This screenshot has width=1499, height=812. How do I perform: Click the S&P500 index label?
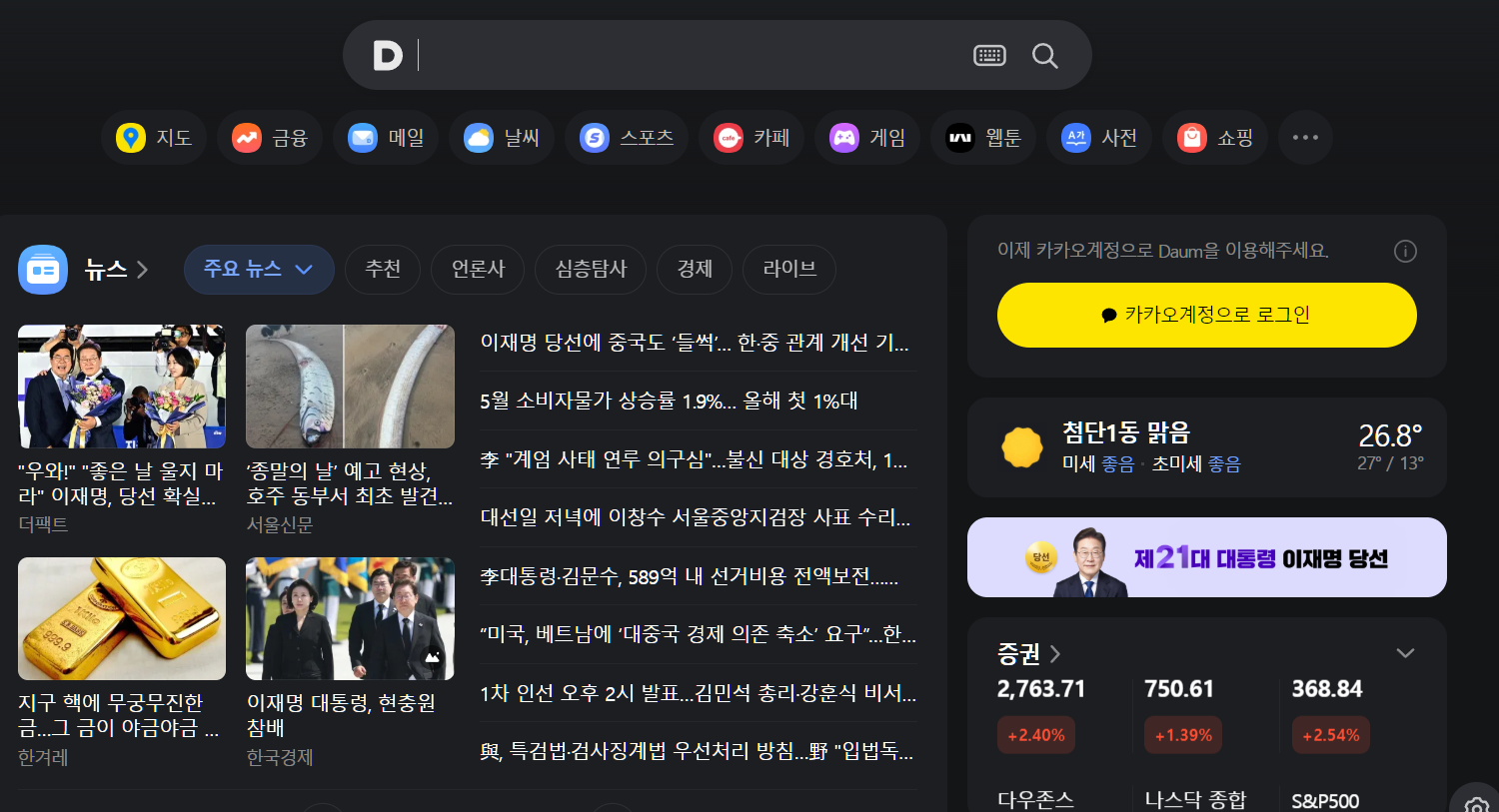[1325, 801]
